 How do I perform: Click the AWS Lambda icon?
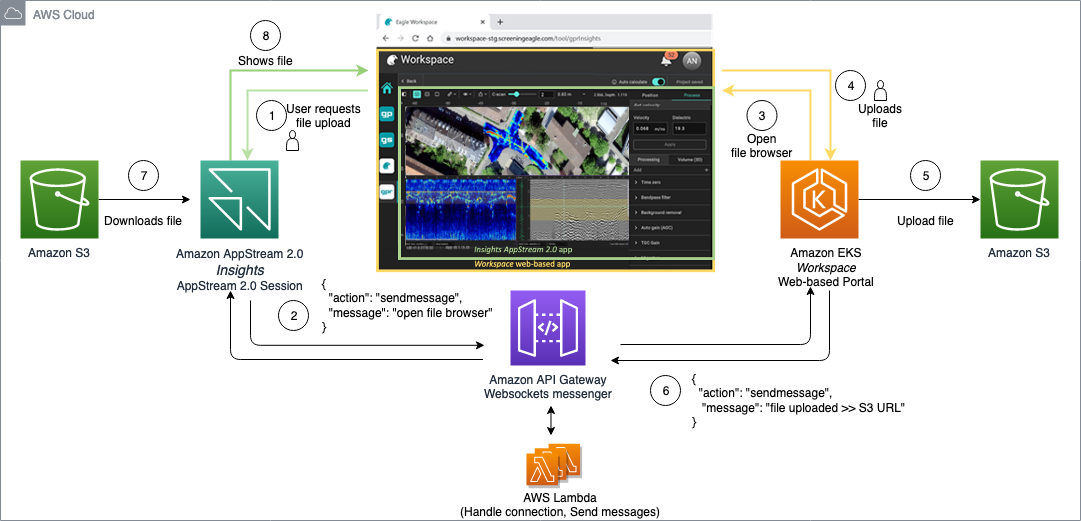[552, 464]
